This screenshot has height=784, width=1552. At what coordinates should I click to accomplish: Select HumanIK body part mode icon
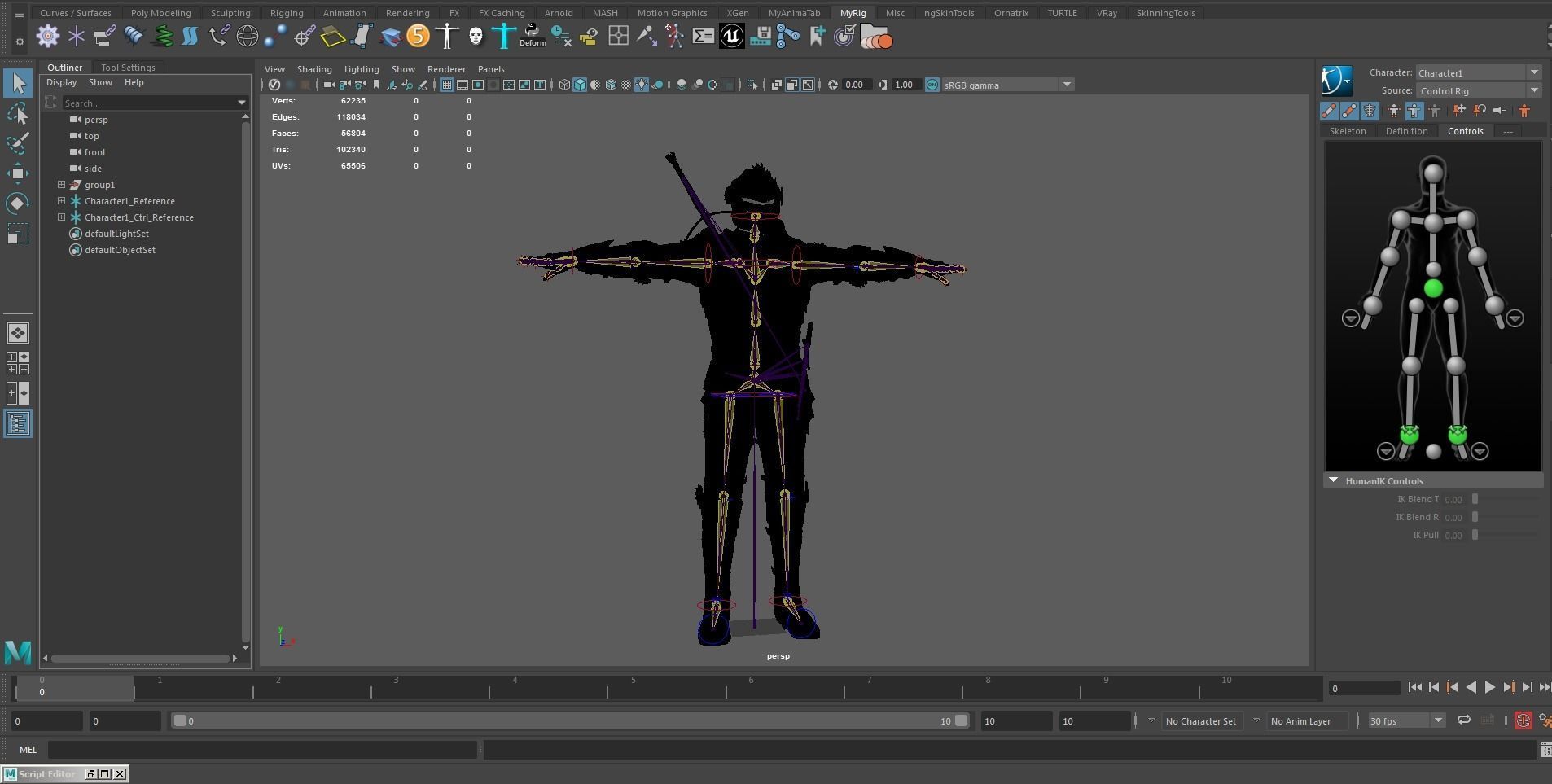[x=1414, y=111]
